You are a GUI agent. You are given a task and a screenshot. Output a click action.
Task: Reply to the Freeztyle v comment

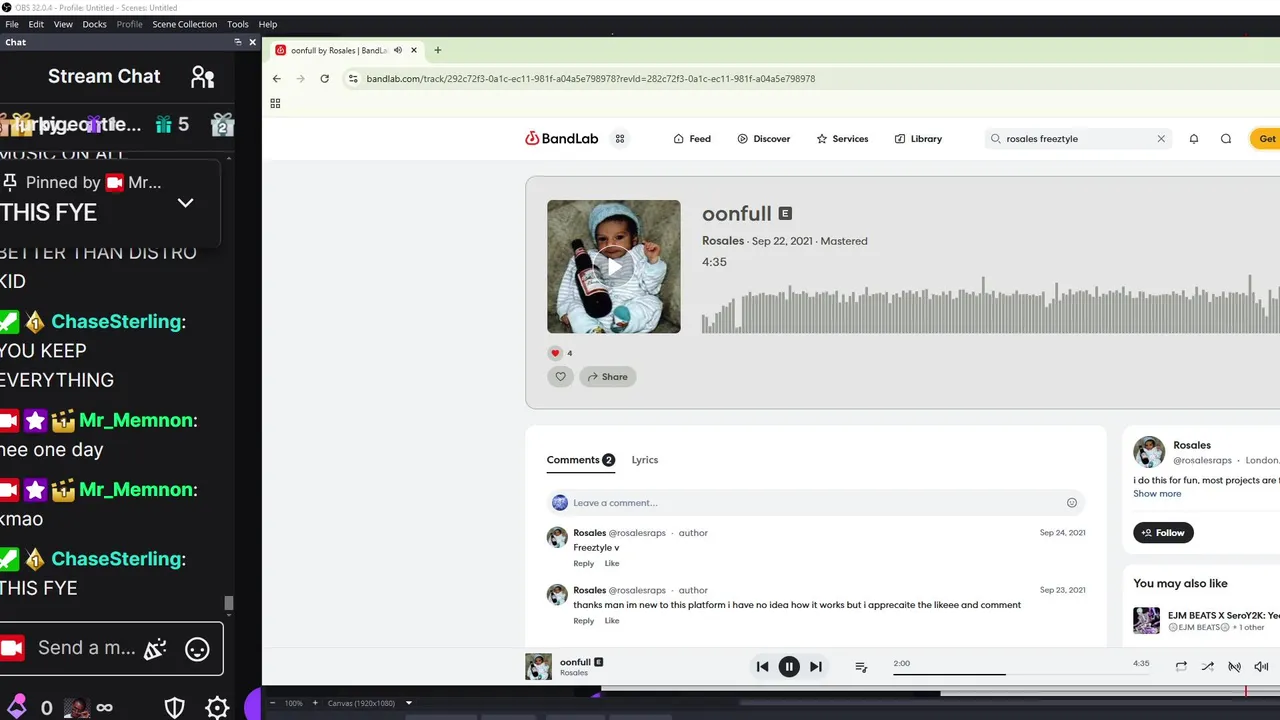584,563
